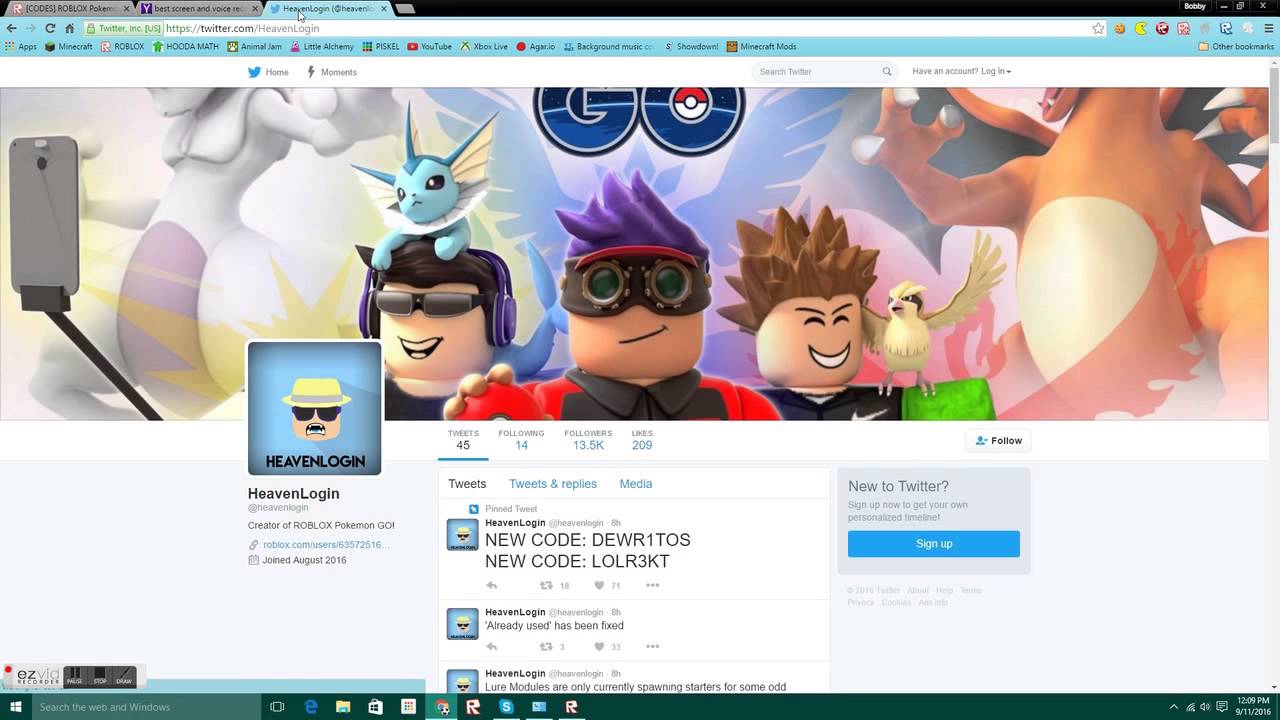
Task: Pause the ezvid recording
Action: (x=74, y=676)
